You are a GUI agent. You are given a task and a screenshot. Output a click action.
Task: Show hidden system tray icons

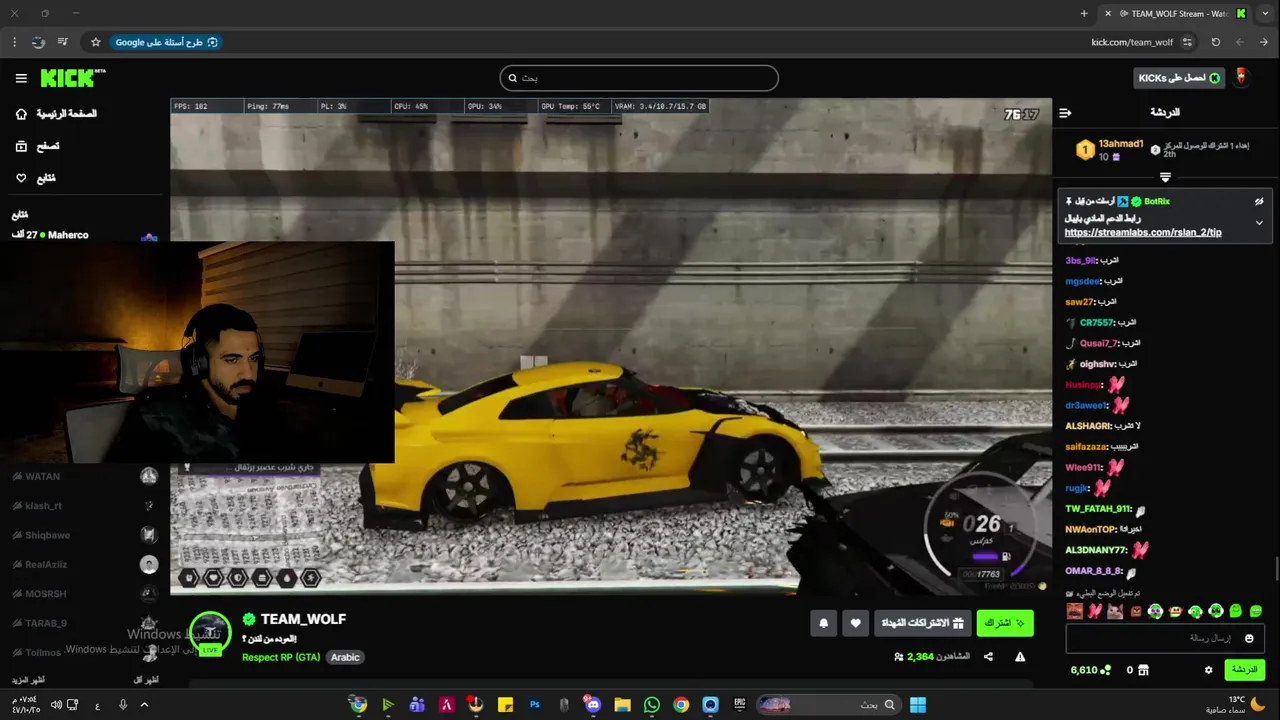click(144, 705)
